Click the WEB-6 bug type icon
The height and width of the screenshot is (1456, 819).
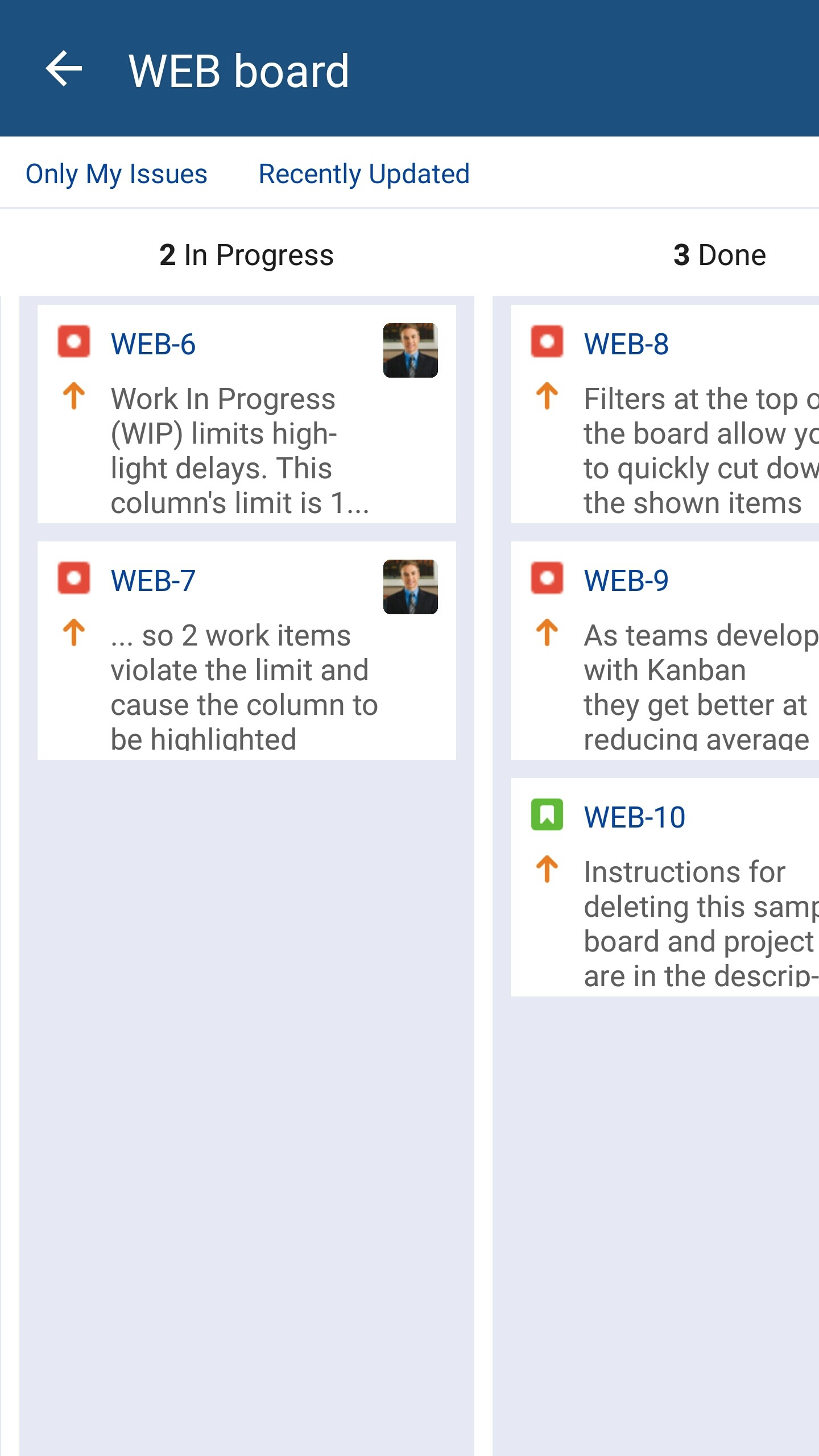tap(74, 341)
